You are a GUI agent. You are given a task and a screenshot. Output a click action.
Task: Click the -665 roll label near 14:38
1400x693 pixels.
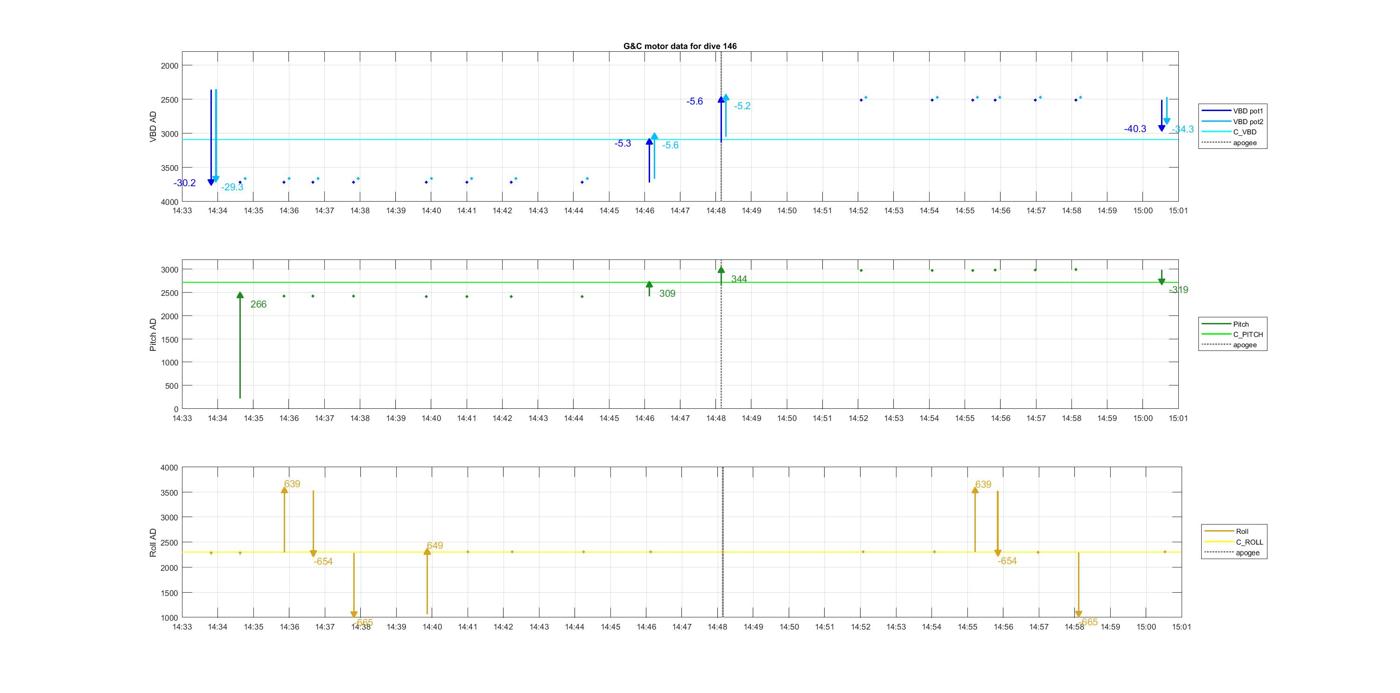363,622
